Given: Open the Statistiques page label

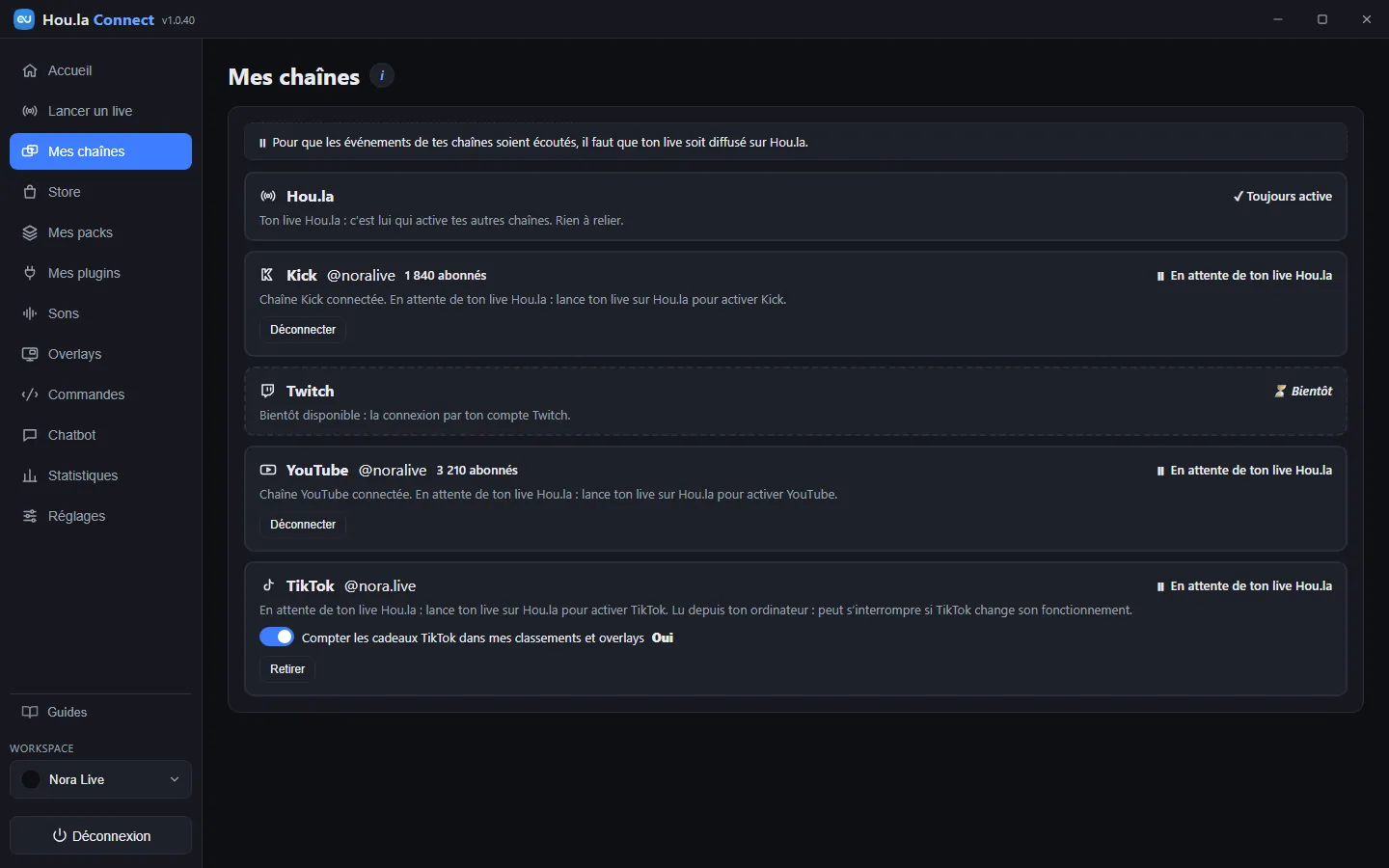Looking at the screenshot, I should click(83, 475).
